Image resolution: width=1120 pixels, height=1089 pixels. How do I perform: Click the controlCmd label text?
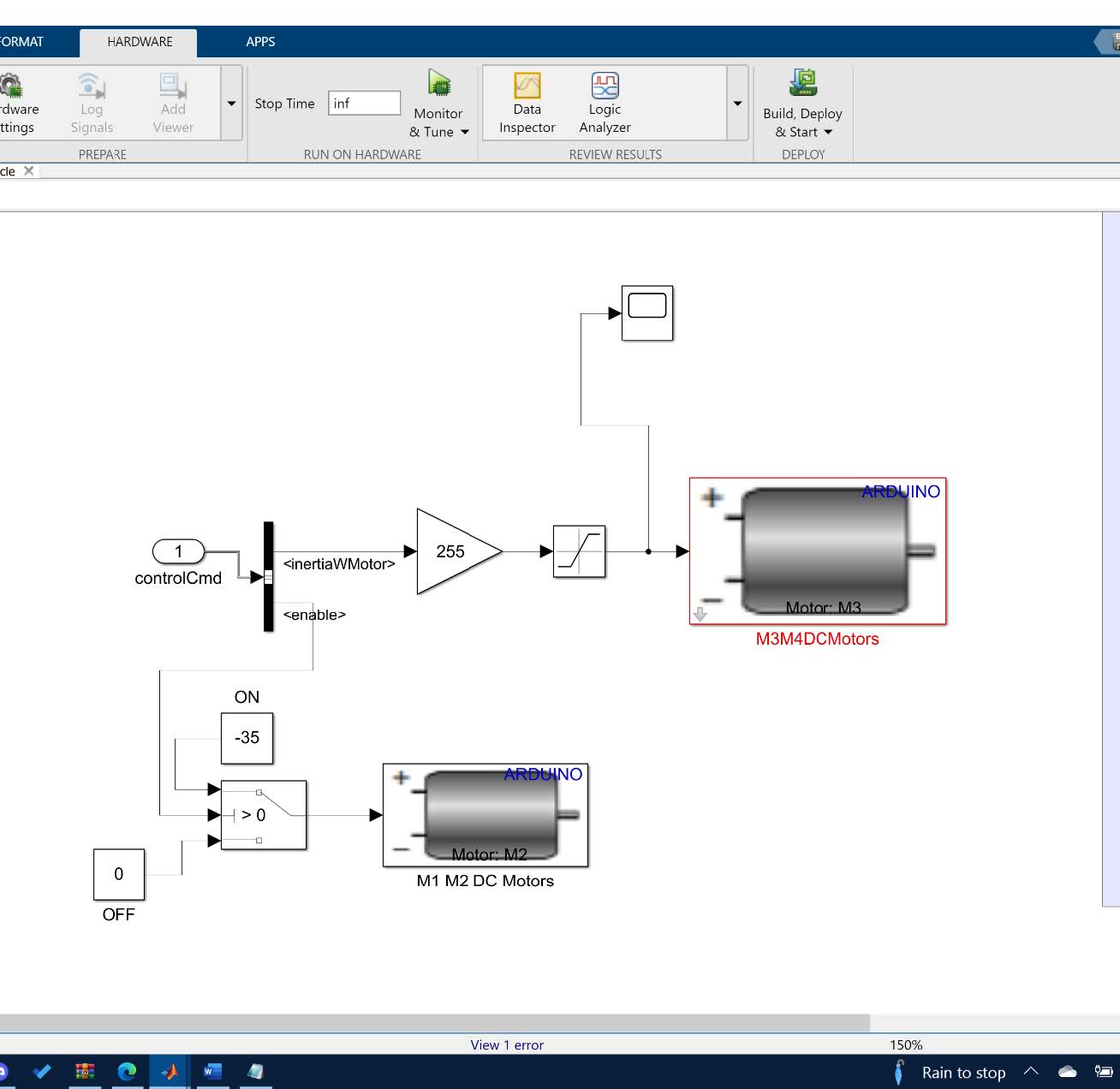point(178,578)
